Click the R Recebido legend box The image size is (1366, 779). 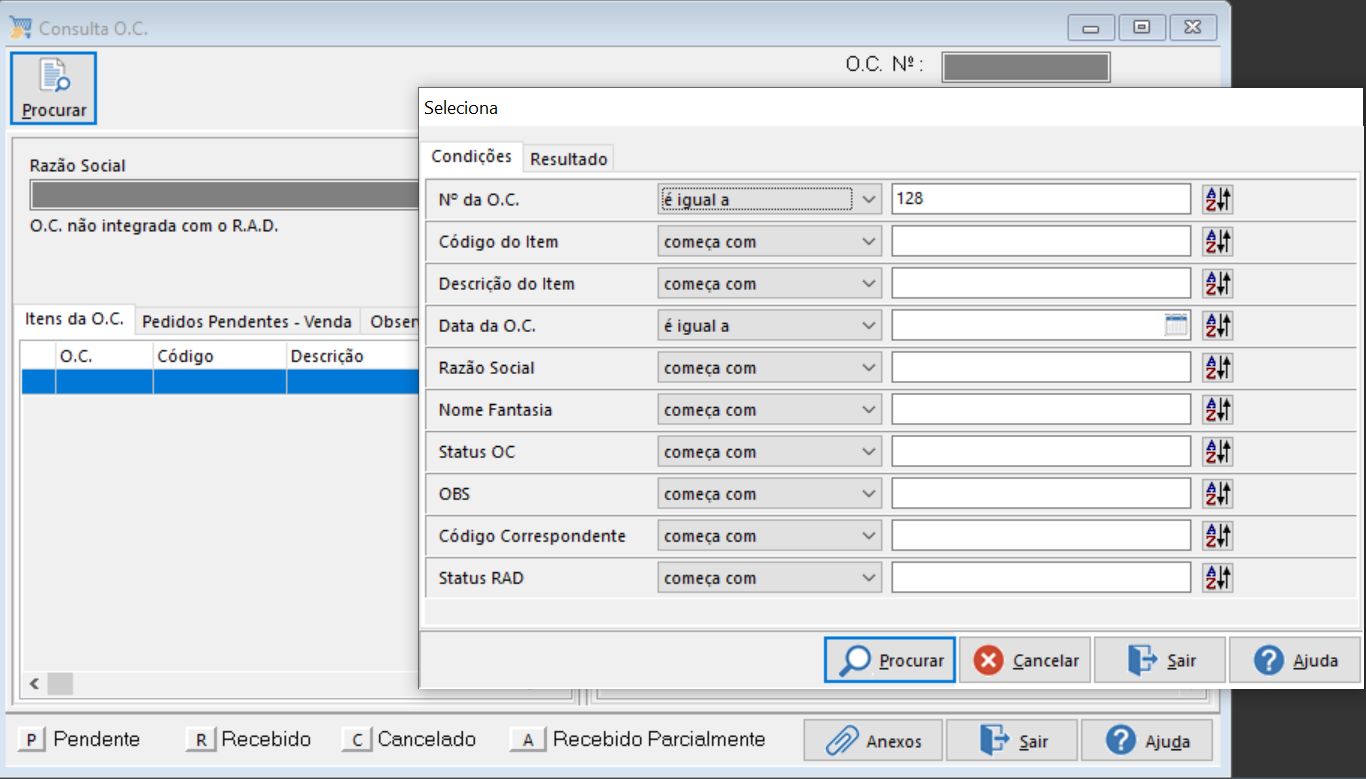201,740
